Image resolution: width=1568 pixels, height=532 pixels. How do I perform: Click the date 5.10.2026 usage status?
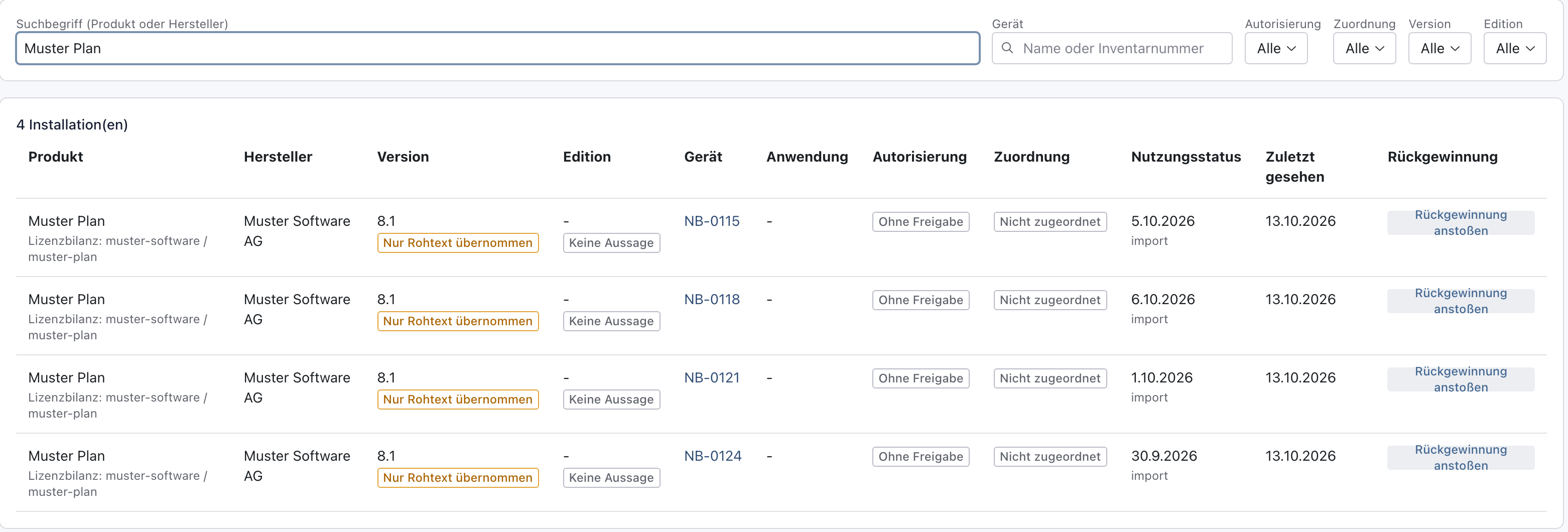pos(1162,221)
